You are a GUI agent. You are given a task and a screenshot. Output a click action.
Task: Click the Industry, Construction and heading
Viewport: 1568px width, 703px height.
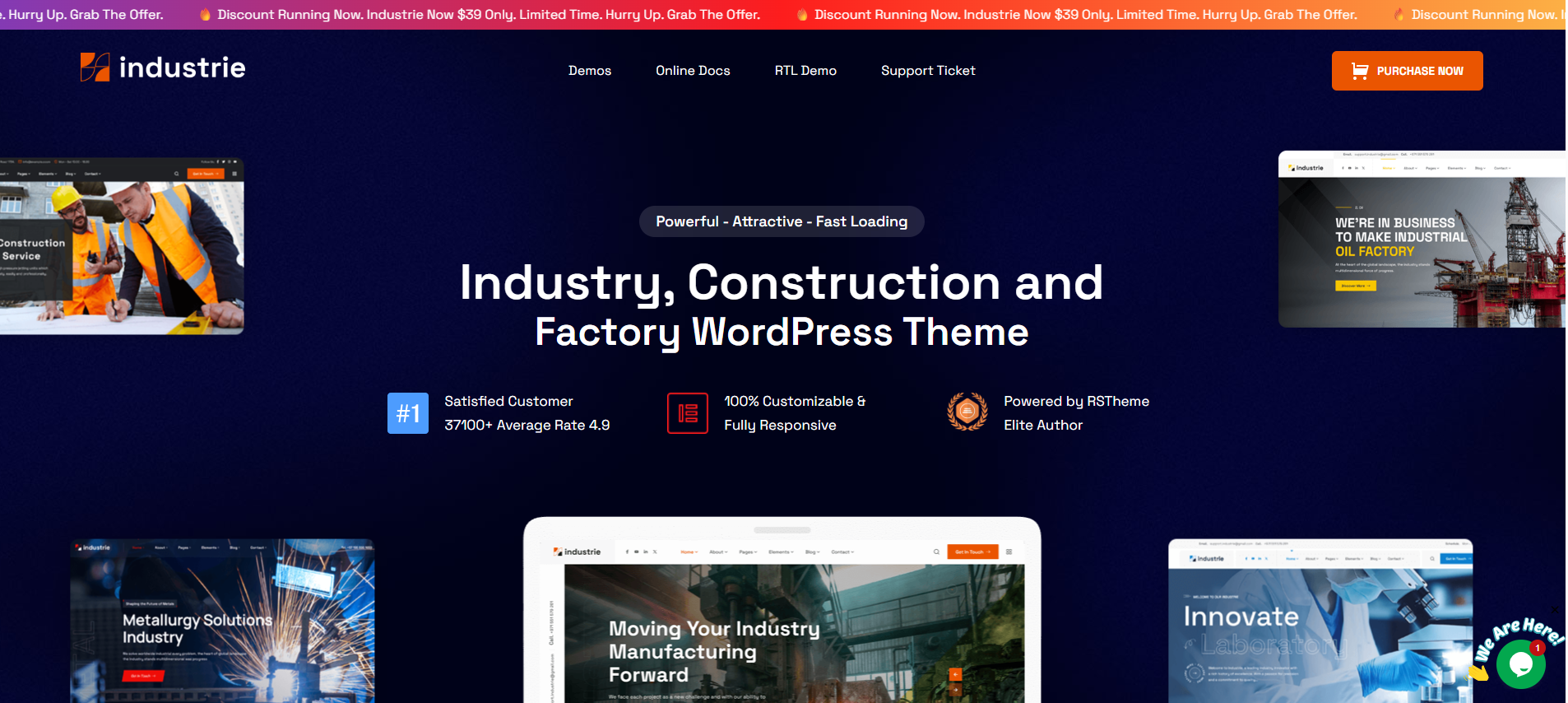pos(782,282)
